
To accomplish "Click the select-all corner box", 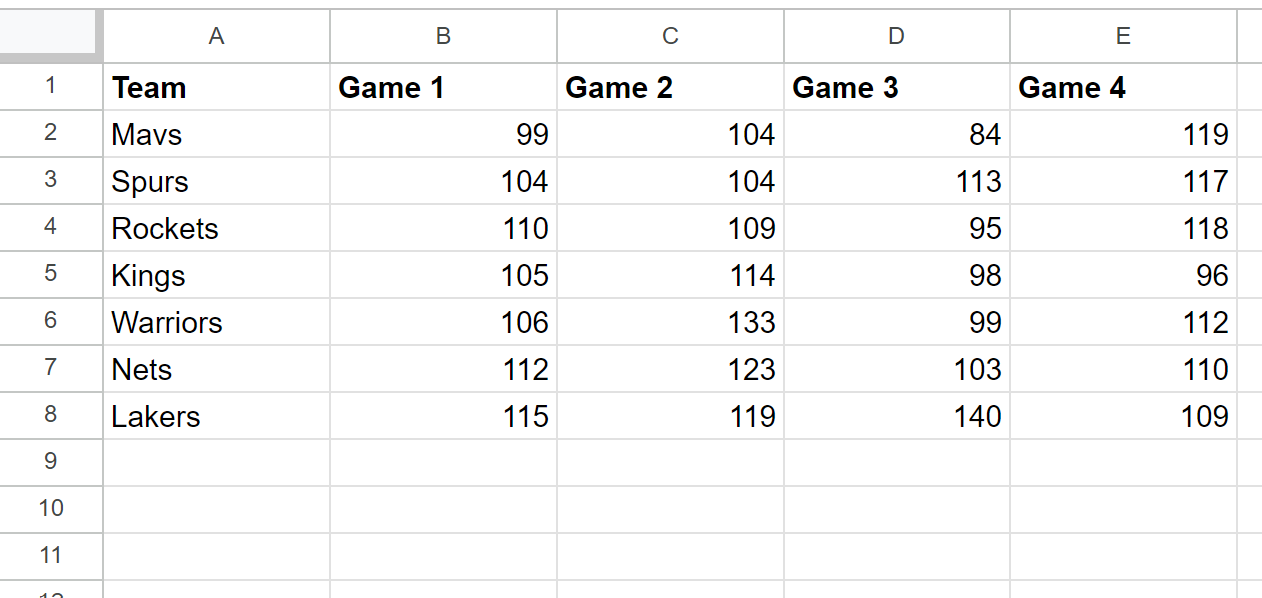I will (51, 36).
